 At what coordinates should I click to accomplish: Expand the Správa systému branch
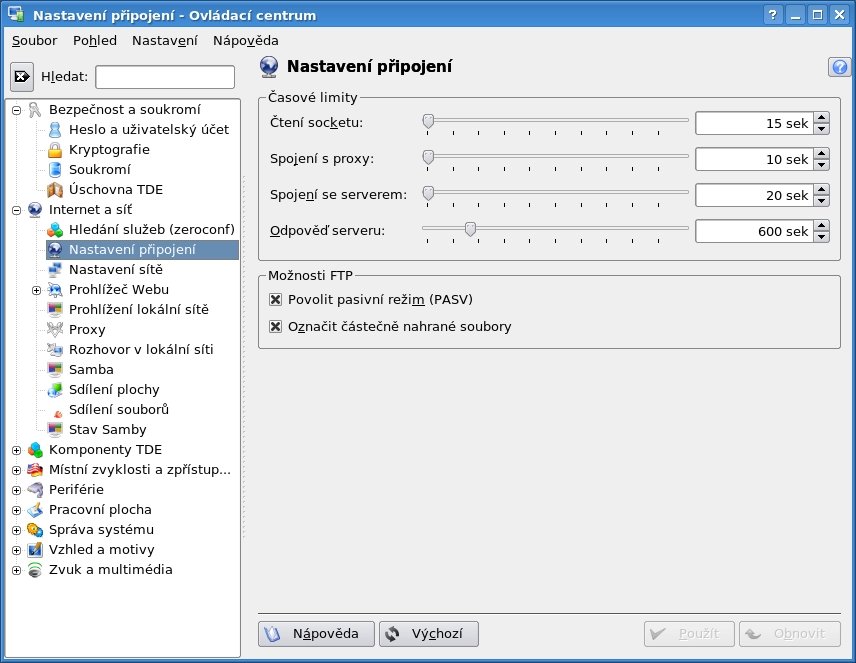pyautogui.click(x=16, y=530)
